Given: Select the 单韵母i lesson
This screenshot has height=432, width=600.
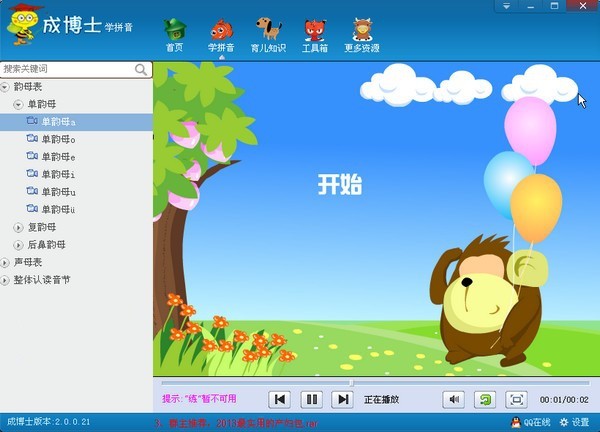Looking at the screenshot, I should point(58,174).
